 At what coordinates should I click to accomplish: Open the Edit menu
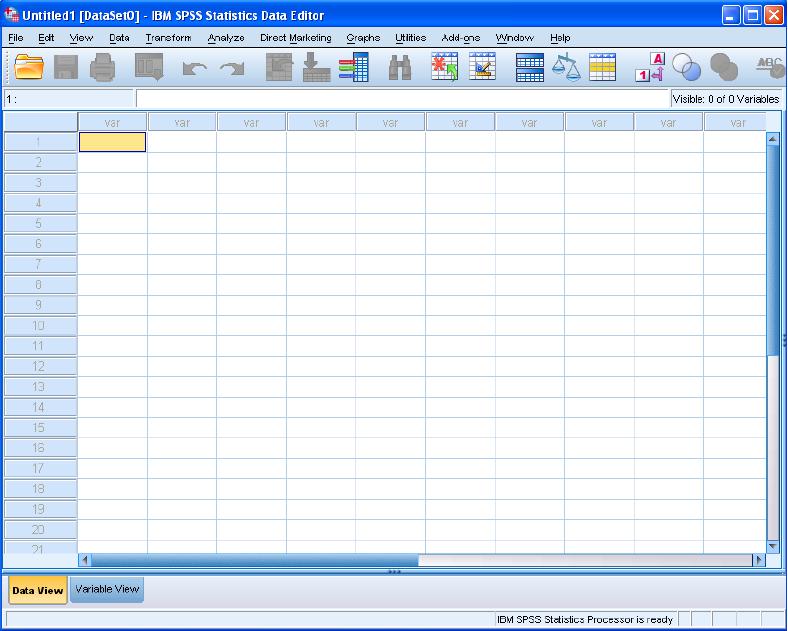(46, 38)
